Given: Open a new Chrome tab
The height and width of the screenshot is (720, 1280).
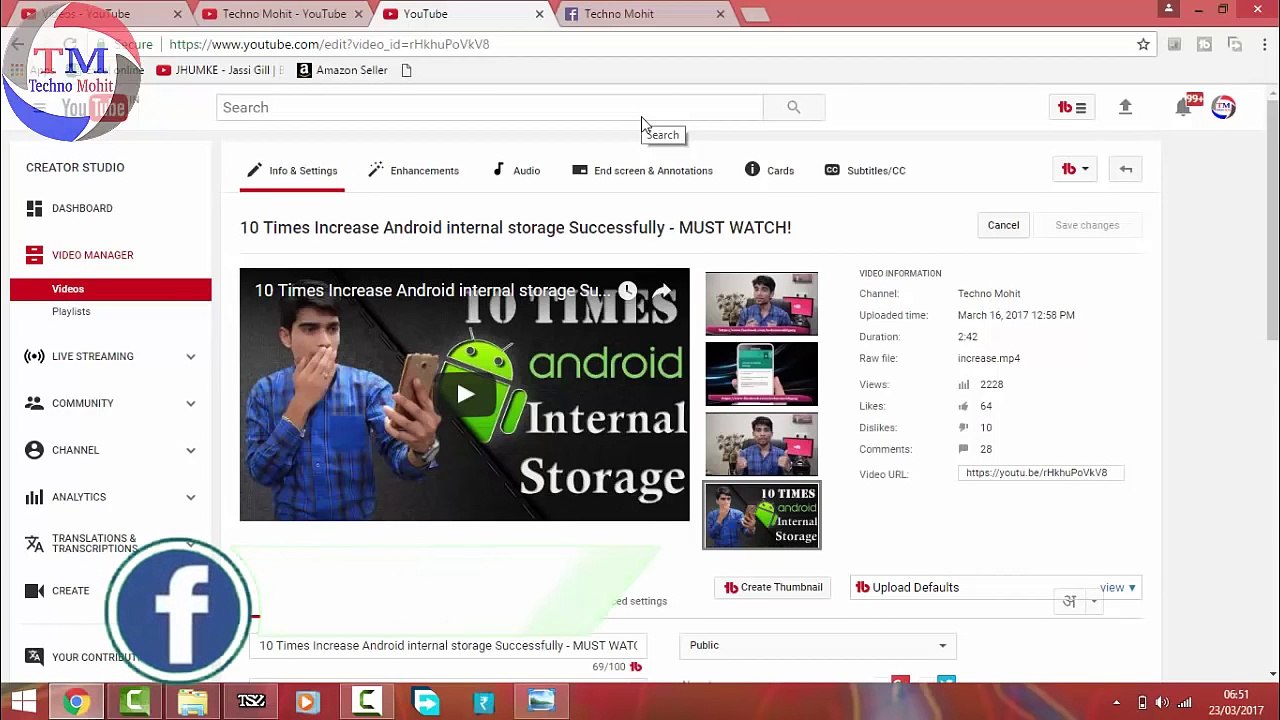Looking at the screenshot, I should pos(756,14).
